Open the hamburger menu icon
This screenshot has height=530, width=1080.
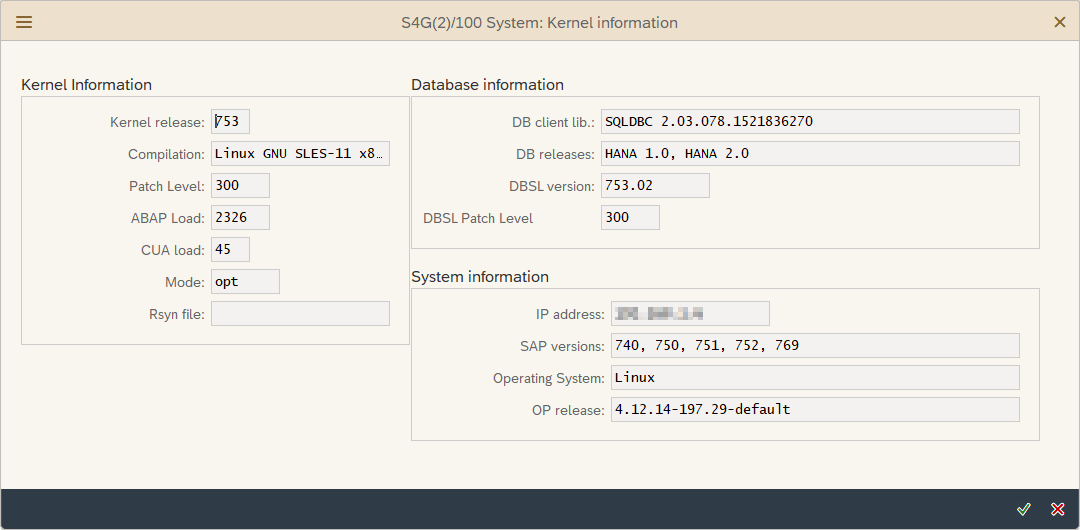24,22
